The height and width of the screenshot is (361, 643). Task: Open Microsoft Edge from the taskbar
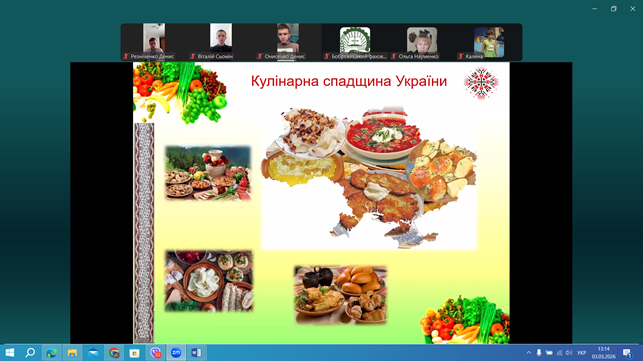click(x=51, y=352)
